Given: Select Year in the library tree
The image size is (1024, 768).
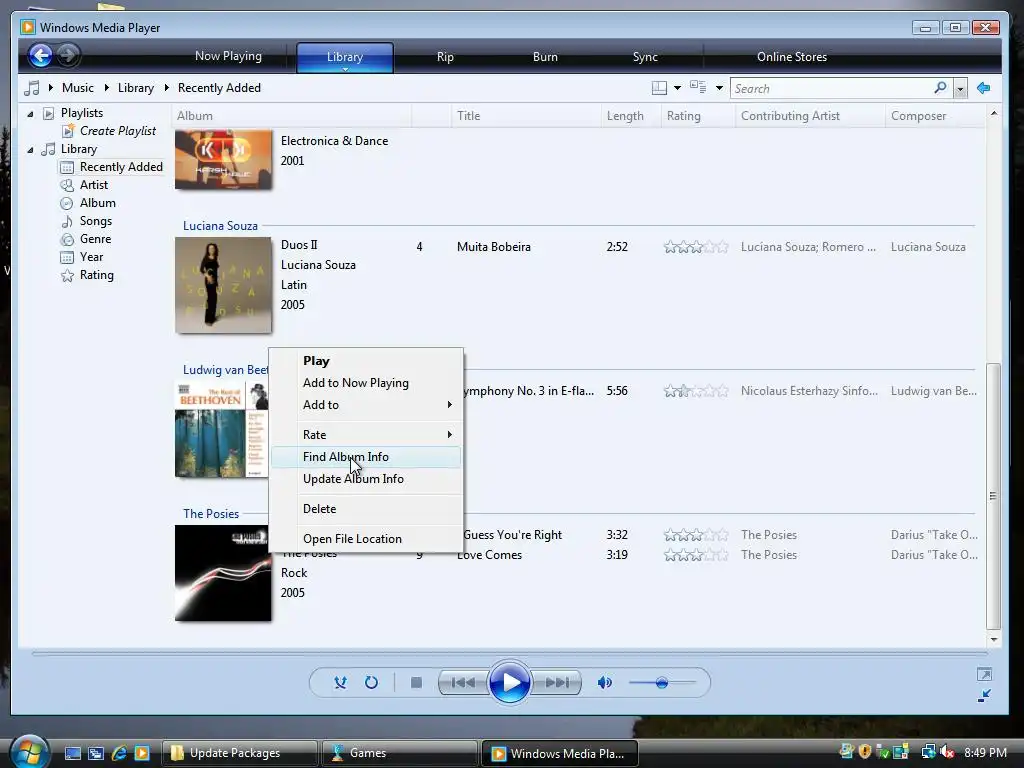Looking at the screenshot, I should [x=91, y=257].
